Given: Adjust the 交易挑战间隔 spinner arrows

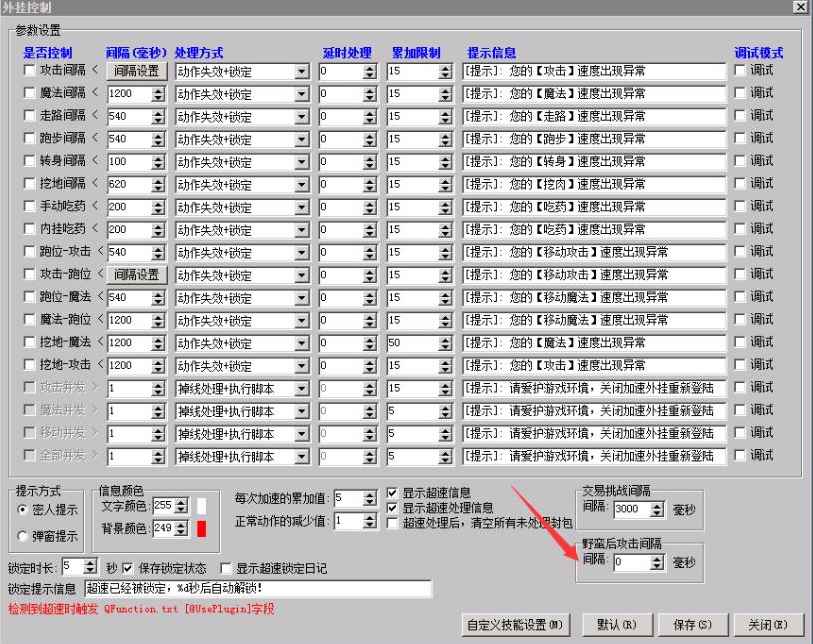Looking at the screenshot, I should [657, 510].
